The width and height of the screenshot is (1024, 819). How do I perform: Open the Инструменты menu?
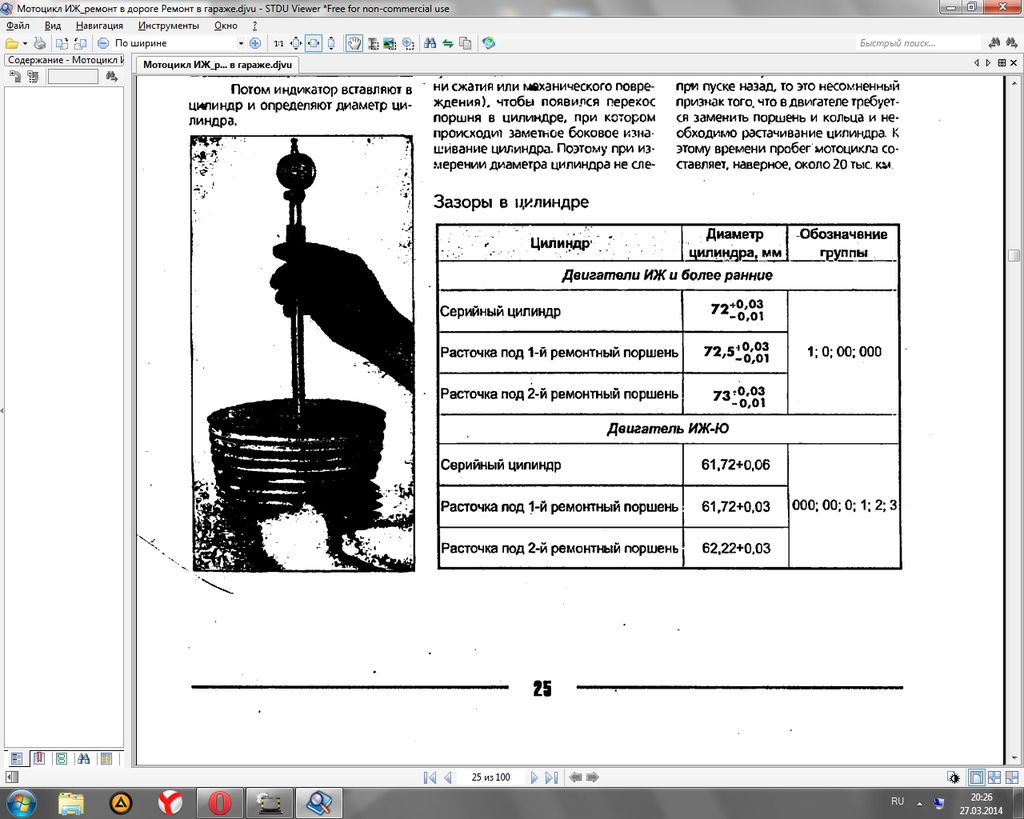point(169,25)
